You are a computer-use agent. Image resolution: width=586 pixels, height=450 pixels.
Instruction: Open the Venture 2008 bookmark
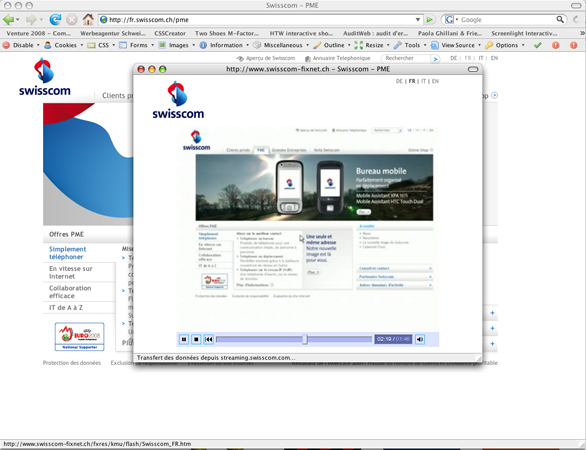pyautogui.click(x=38, y=33)
